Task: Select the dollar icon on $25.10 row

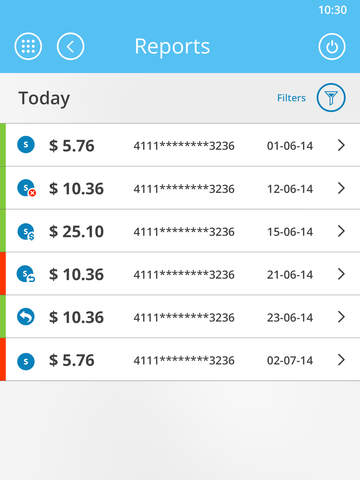Action: (26, 232)
